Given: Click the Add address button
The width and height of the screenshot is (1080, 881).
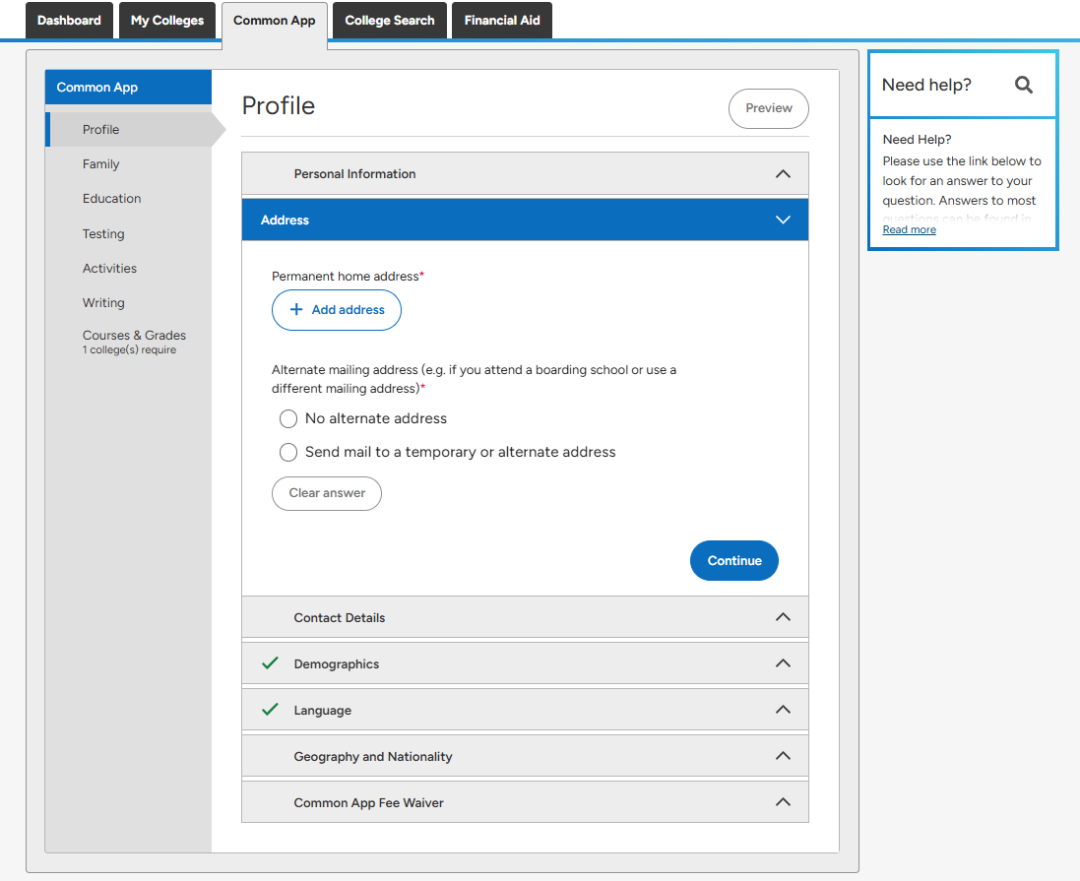Looking at the screenshot, I should coord(337,310).
